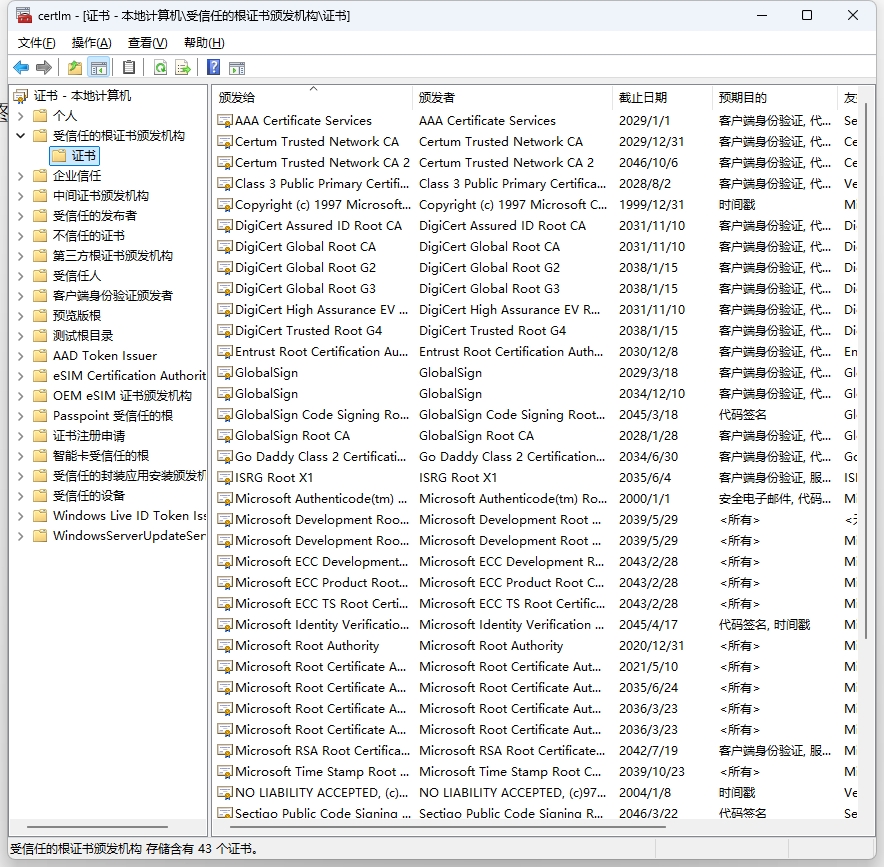This screenshot has width=884, height=867.
Task: Toggle the show/hide console tree icon
Action: [x=98, y=68]
